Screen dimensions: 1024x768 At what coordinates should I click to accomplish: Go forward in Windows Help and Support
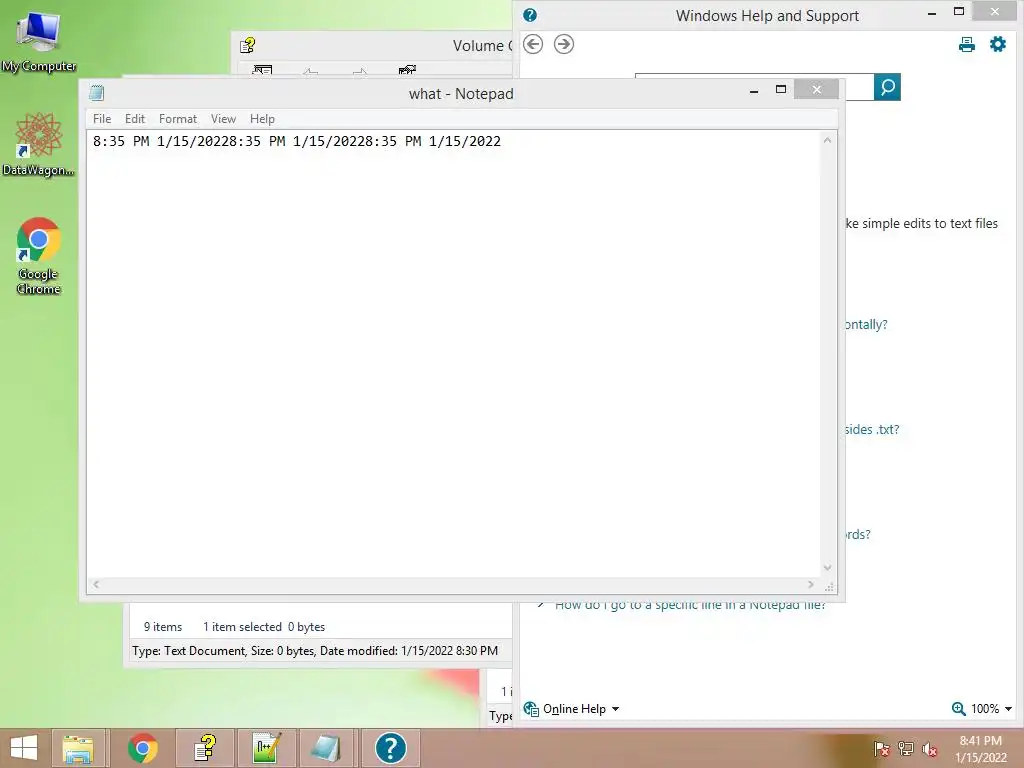pyautogui.click(x=564, y=44)
